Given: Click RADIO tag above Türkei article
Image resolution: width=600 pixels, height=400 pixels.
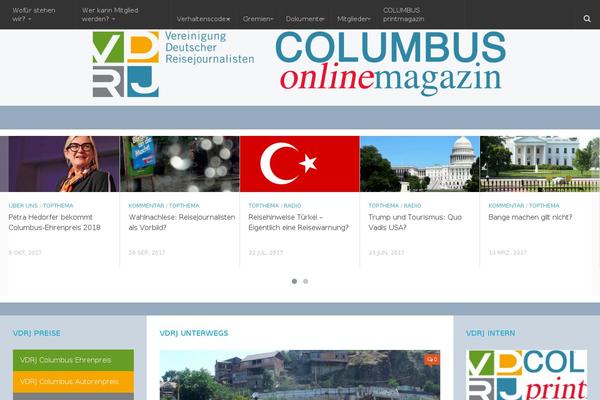Looking at the screenshot, I should pyautogui.click(x=292, y=206).
